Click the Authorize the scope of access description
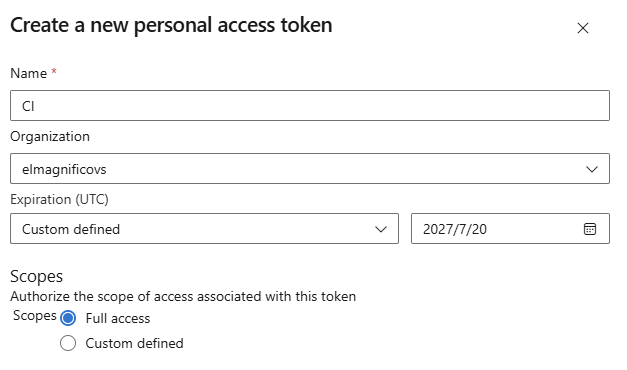The height and width of the screenshot is (370, 627). point(183,296)
